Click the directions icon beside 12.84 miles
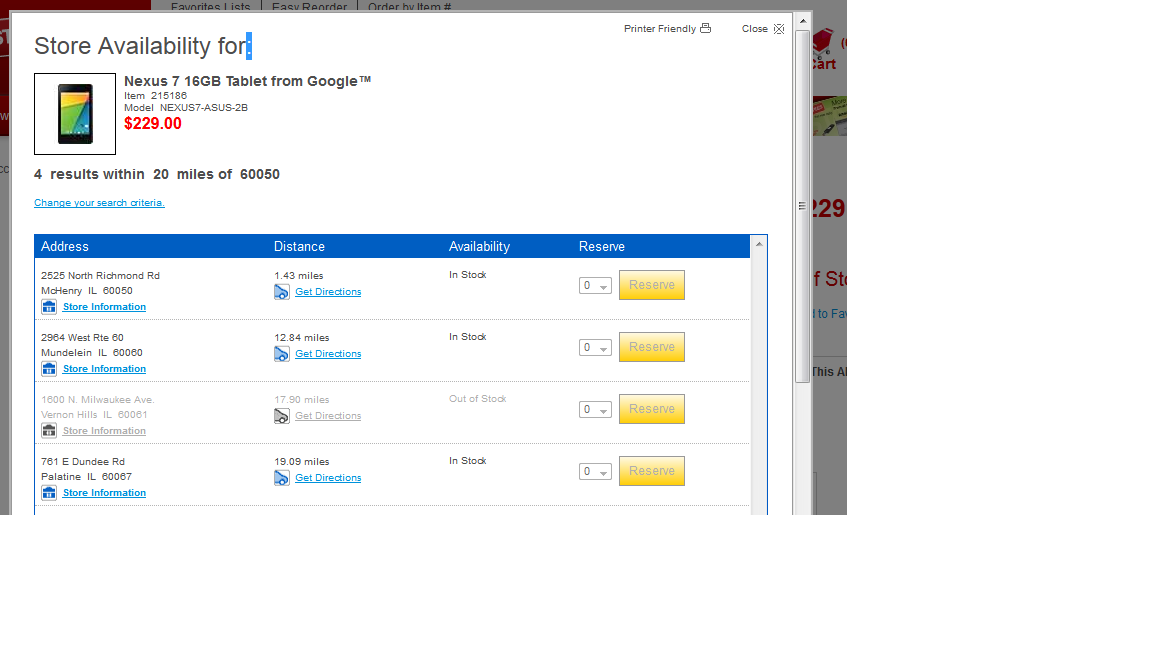The image size is (1152, 648). pos(281,354)
